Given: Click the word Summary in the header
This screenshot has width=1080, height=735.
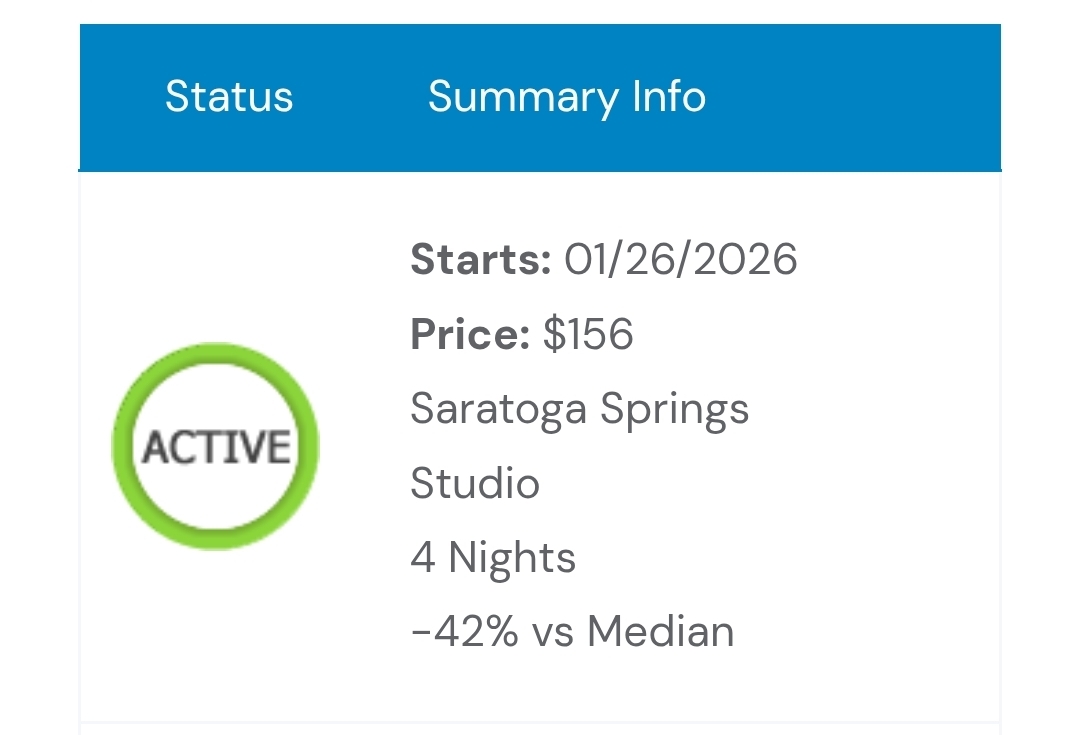Looking at the screenshot, I should point(523,97).
